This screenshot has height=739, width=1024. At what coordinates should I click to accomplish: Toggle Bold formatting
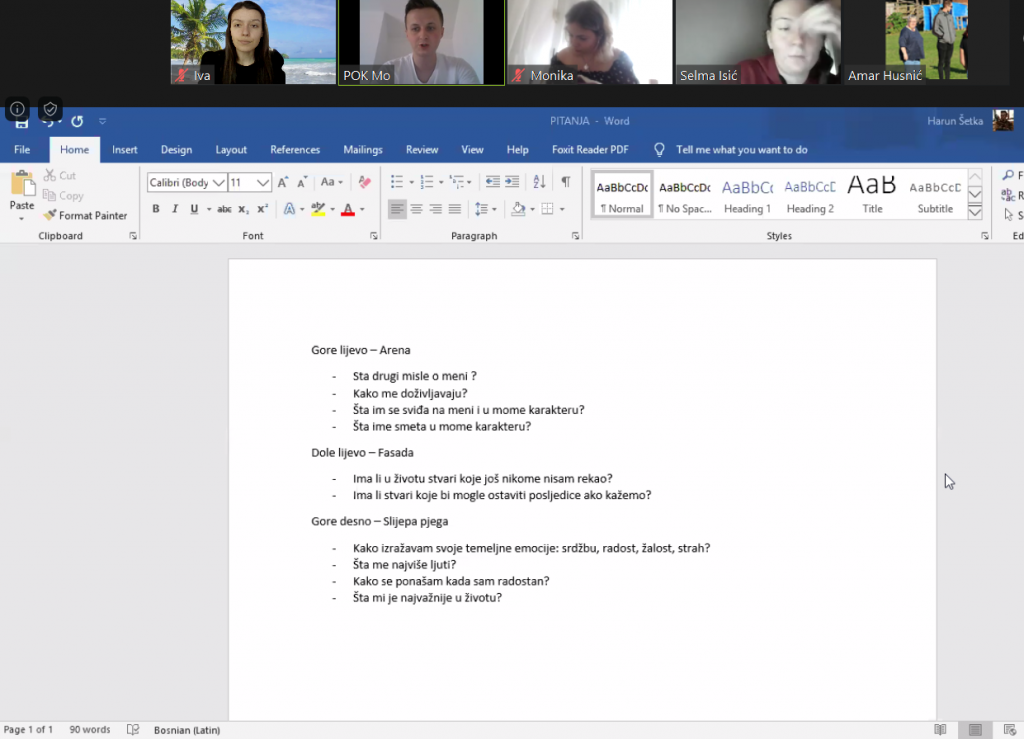tap(156, 209)
